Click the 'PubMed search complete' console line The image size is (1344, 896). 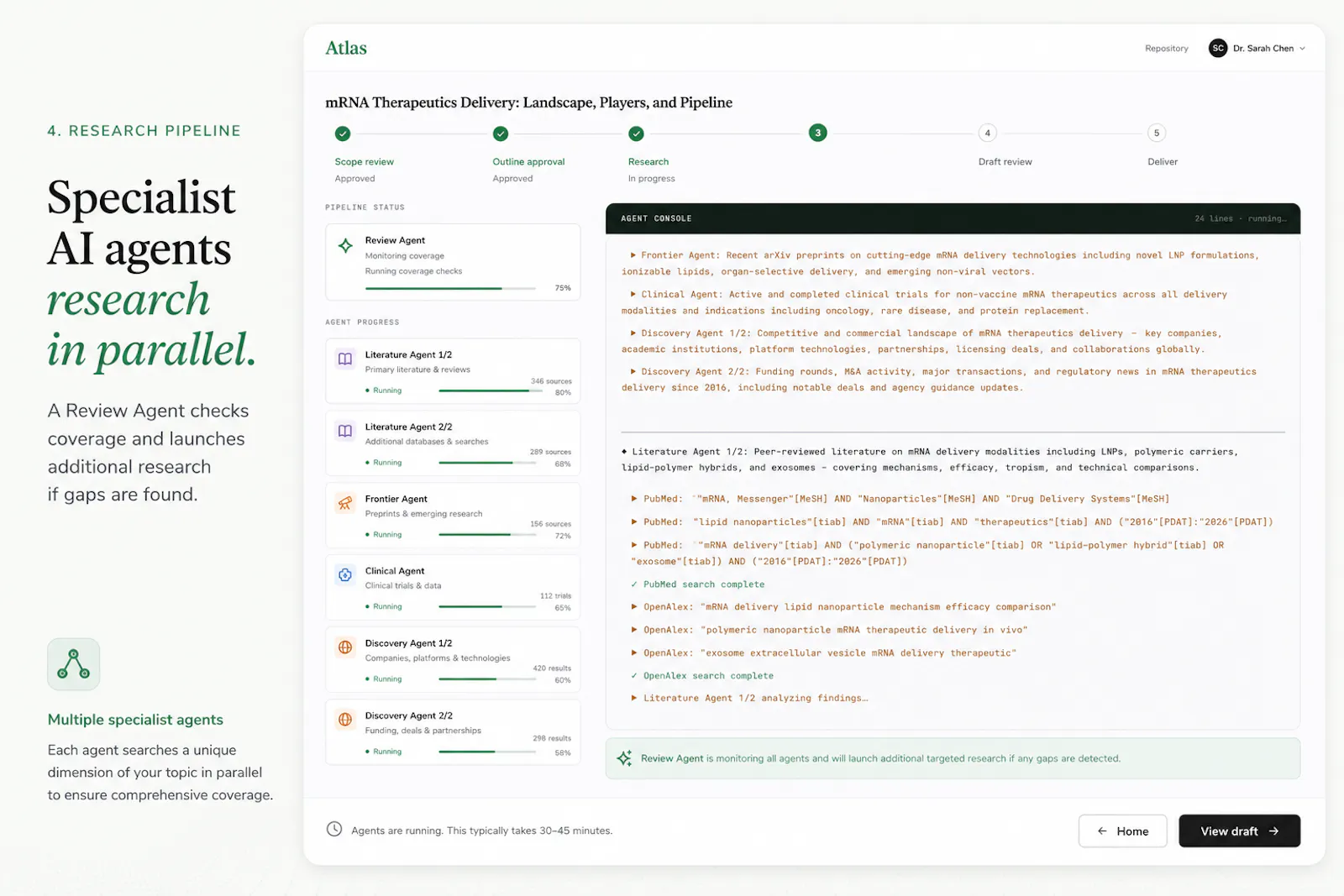(x=698, y=584)
